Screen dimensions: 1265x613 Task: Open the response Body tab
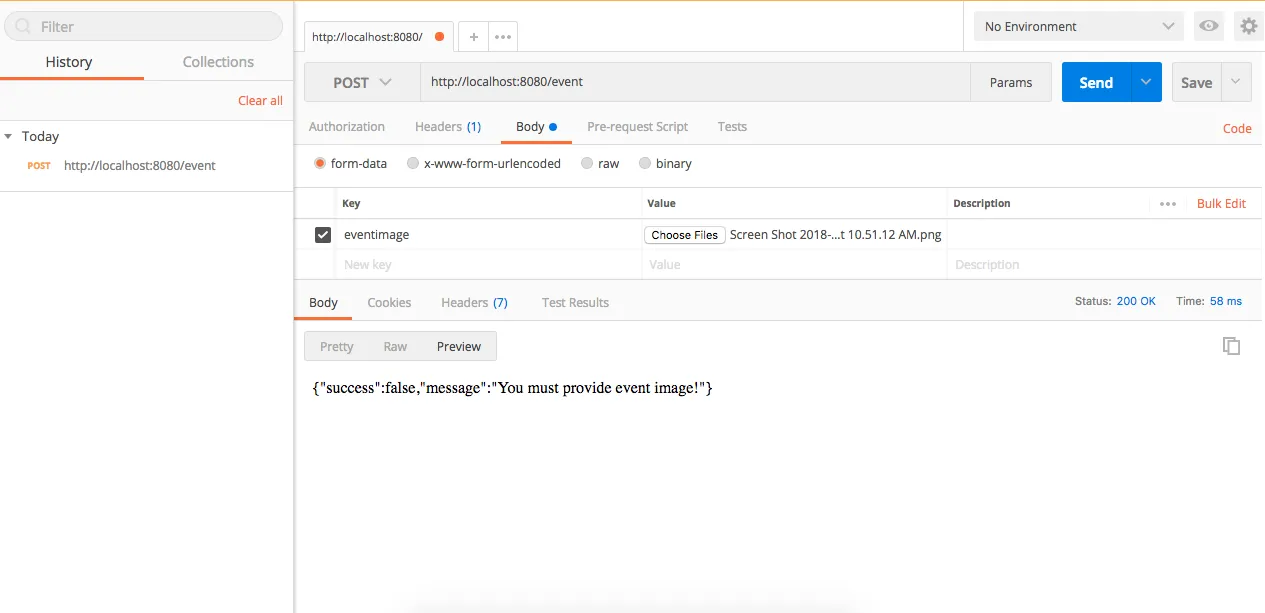[323, 303]
